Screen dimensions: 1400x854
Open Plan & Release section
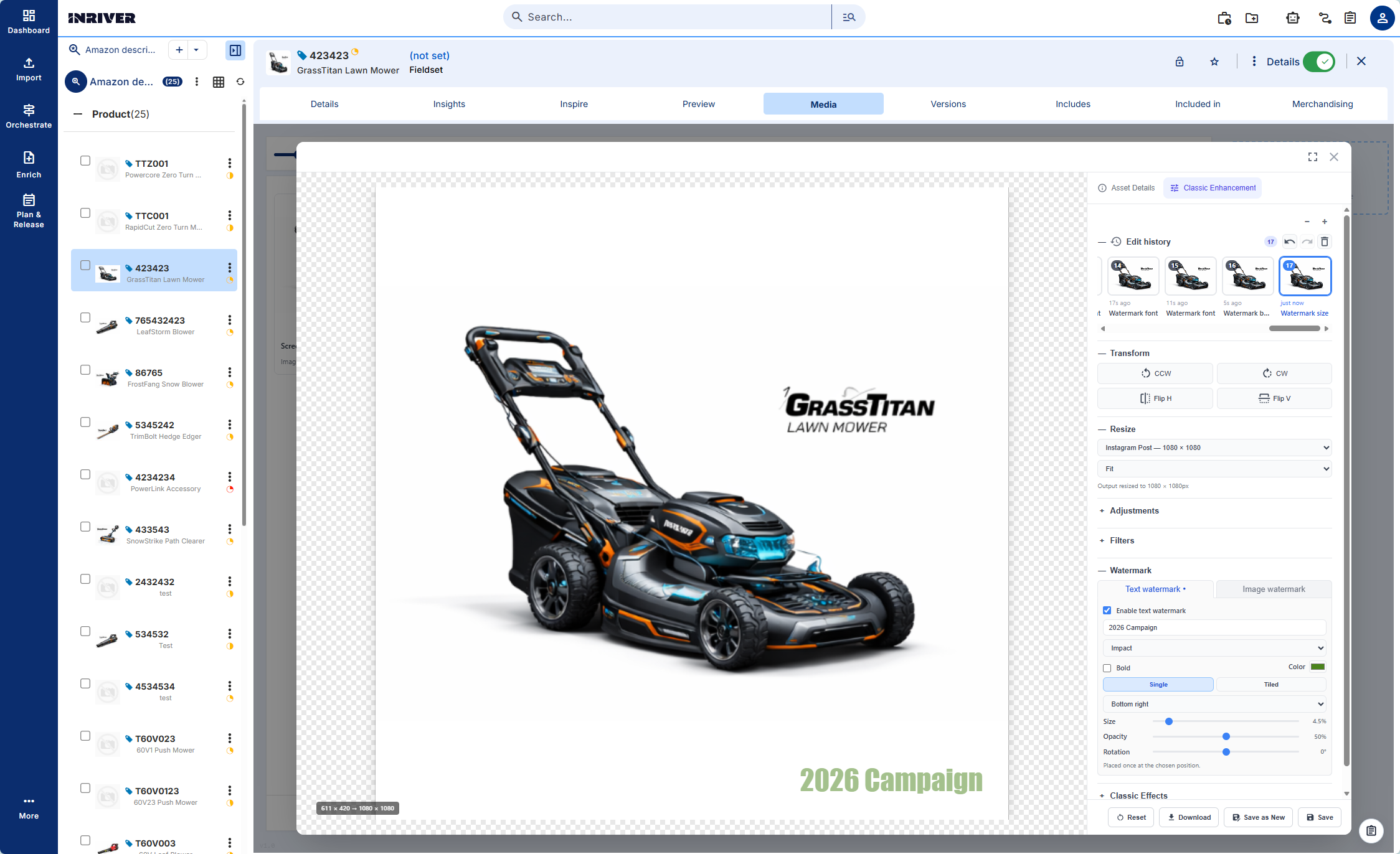point(29,211)
